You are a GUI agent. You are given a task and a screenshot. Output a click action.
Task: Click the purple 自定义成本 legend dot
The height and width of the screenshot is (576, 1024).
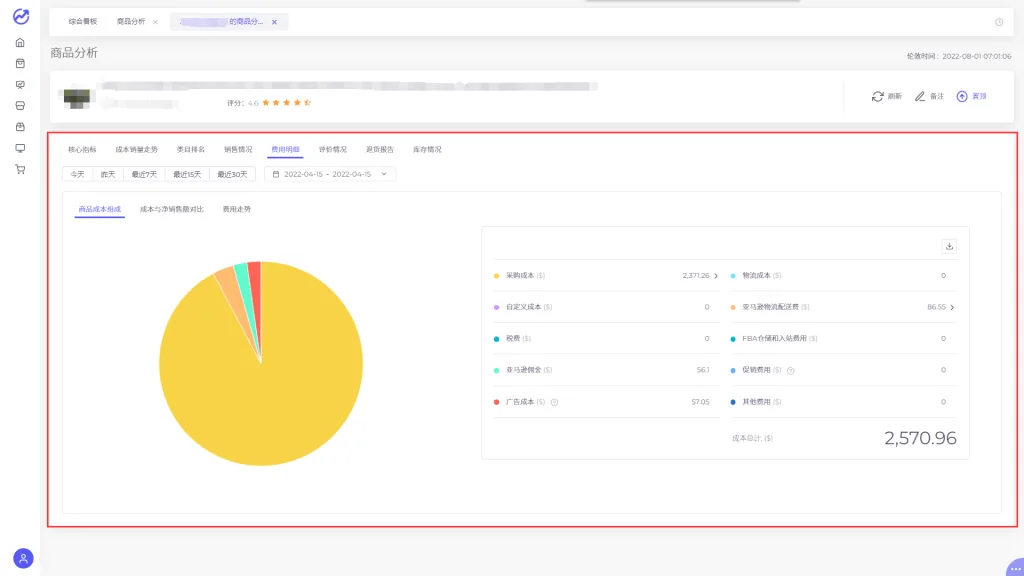coord(496,308)
